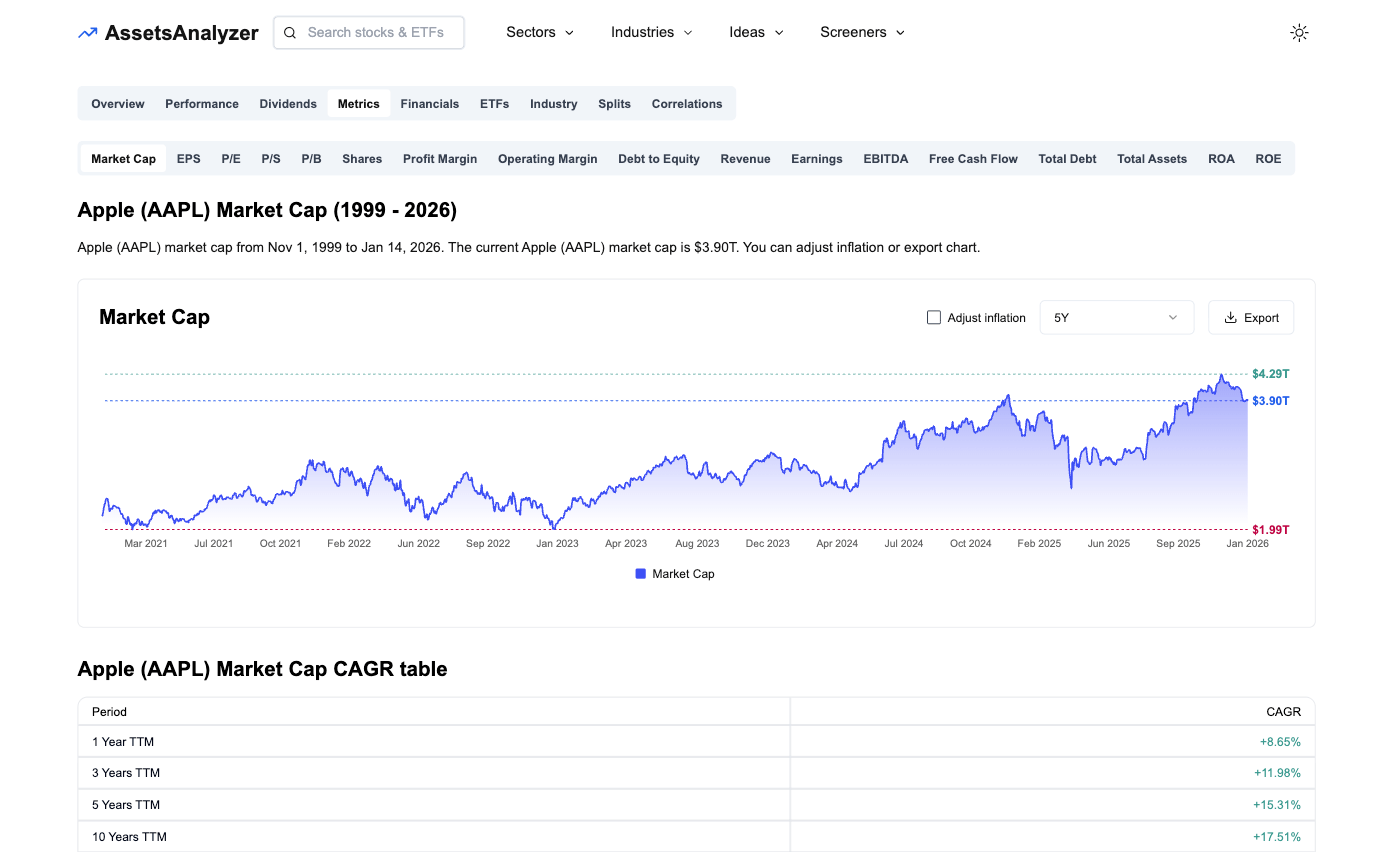Viewport: 1393px width, 852px height.
Task: Click the magnifier icon in search box
Action: click(x=290, y=33)
